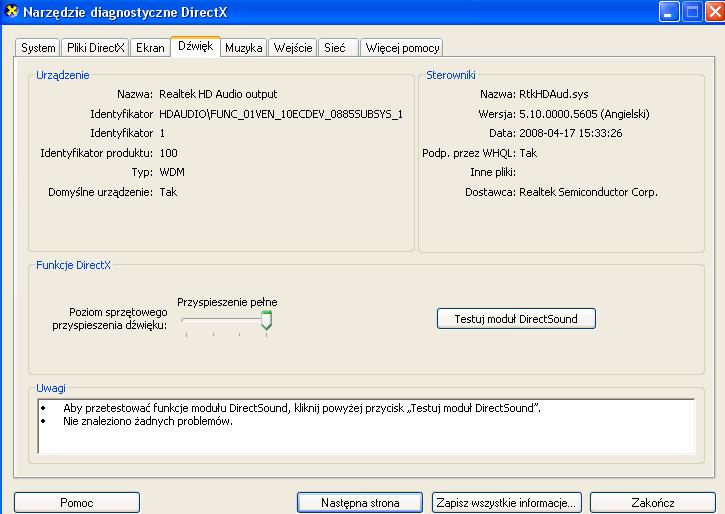Viewport: 725px width, 514px height.
Task: Select the Ekran tab
Action: pos(150,48)
